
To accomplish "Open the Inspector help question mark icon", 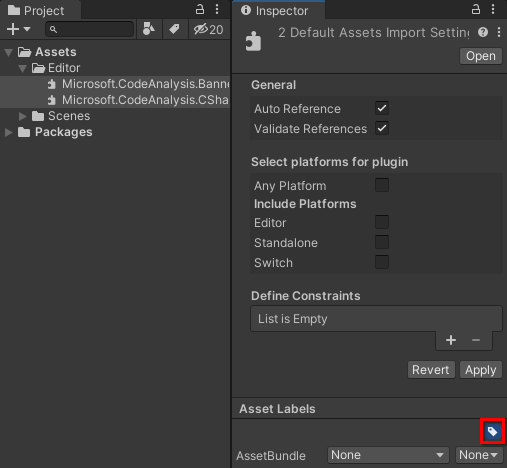I will click(483, 32).
